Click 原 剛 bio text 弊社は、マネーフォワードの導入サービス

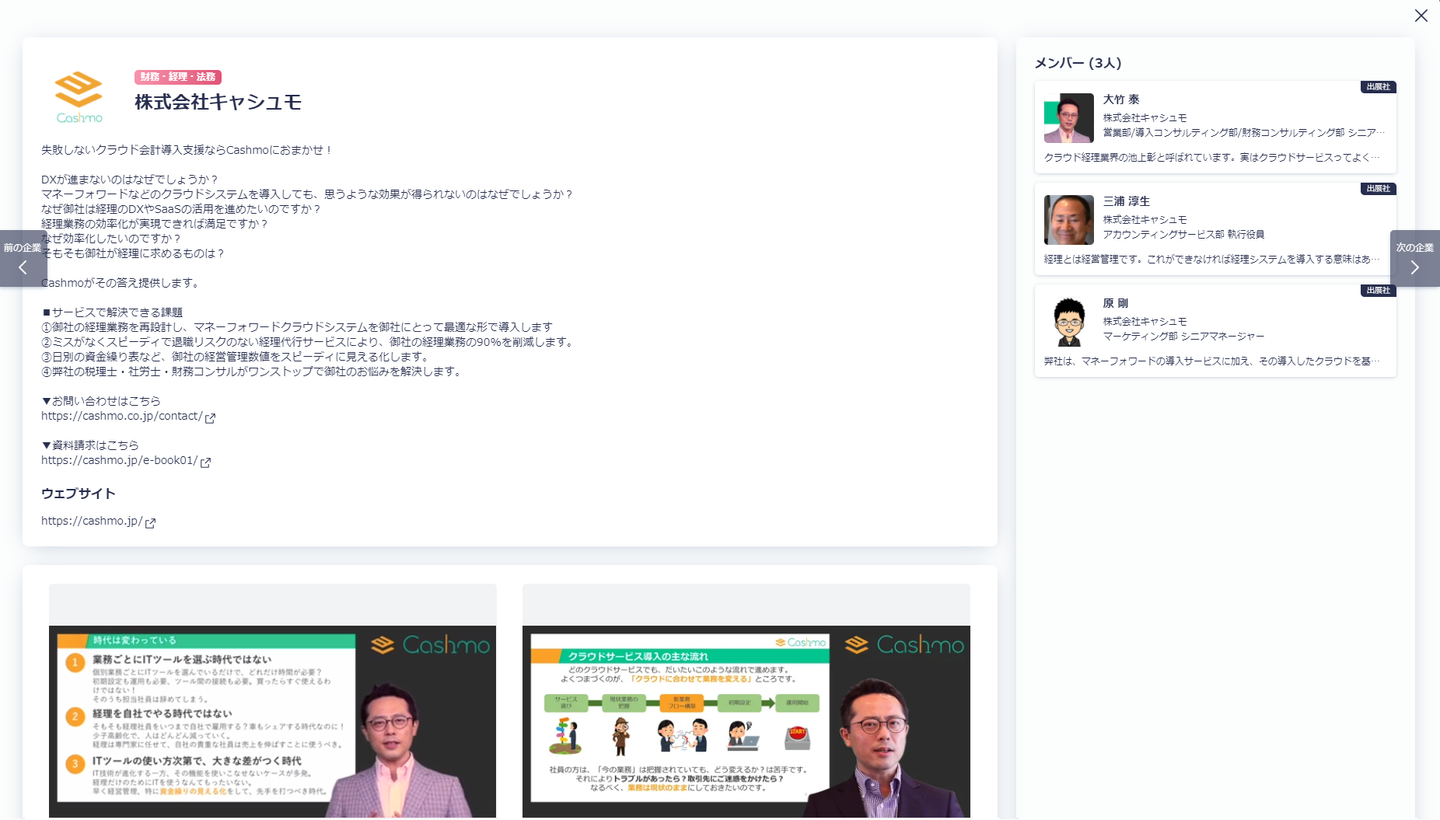click(x=1212, y=362)
